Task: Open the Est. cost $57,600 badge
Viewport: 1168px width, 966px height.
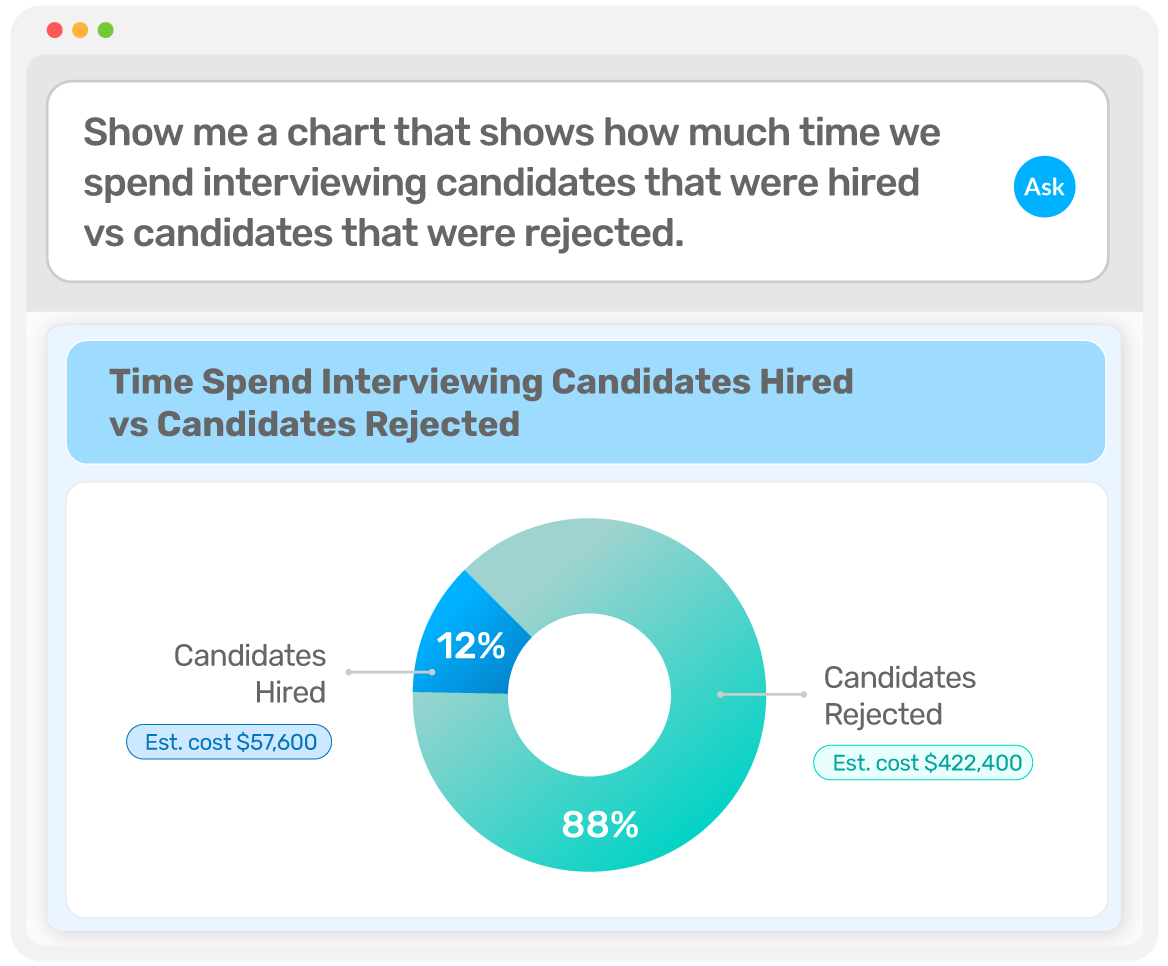Action: click(x=229, y=742)
